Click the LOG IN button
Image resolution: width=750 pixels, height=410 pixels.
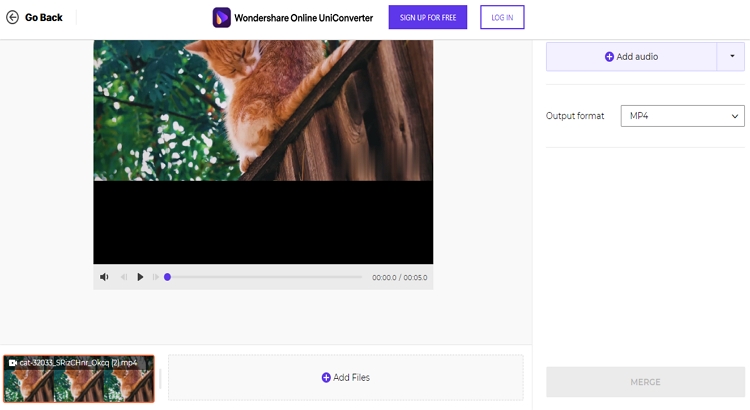click(502, 17)
